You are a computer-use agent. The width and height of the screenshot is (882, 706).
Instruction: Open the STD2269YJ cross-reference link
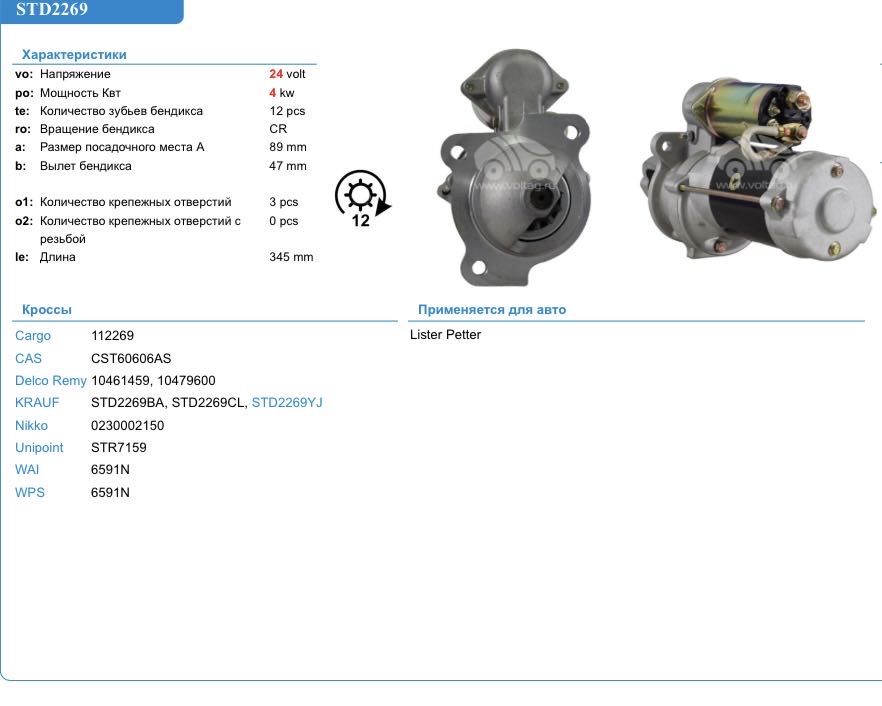click(x=287, y=403)
